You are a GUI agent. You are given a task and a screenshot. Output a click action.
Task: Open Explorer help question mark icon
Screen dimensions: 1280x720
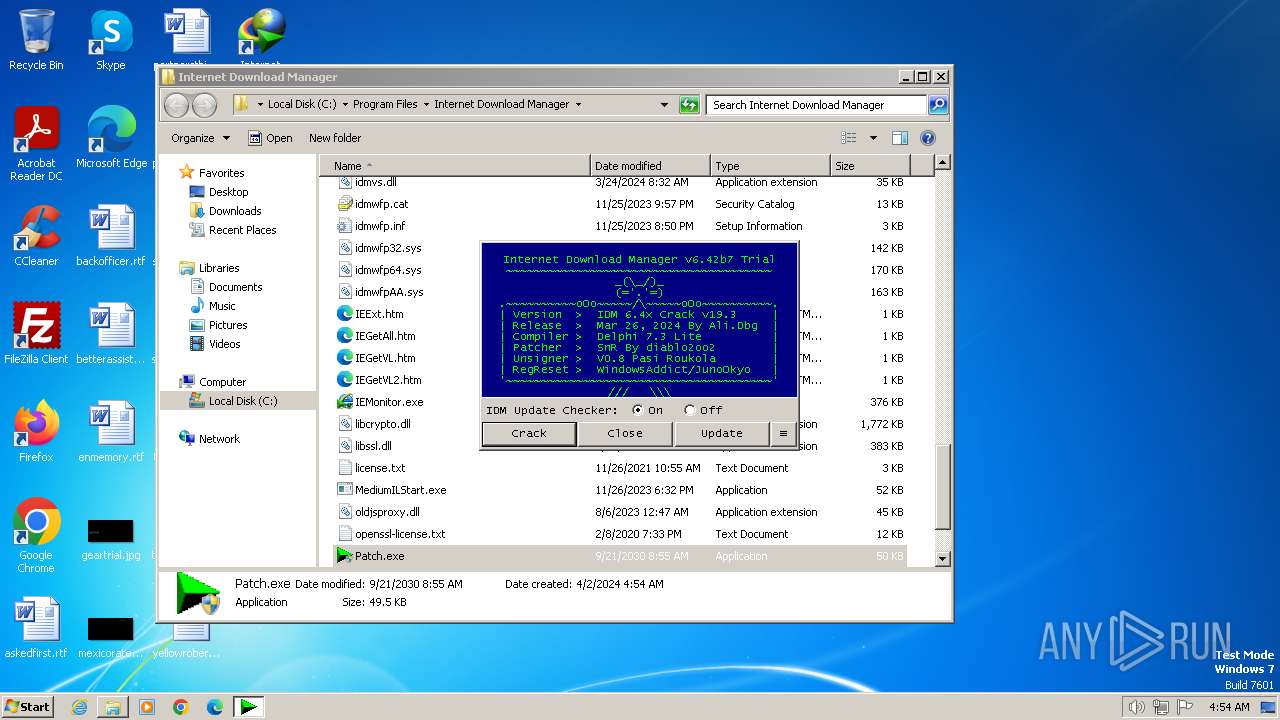click(x=927, y=138)
